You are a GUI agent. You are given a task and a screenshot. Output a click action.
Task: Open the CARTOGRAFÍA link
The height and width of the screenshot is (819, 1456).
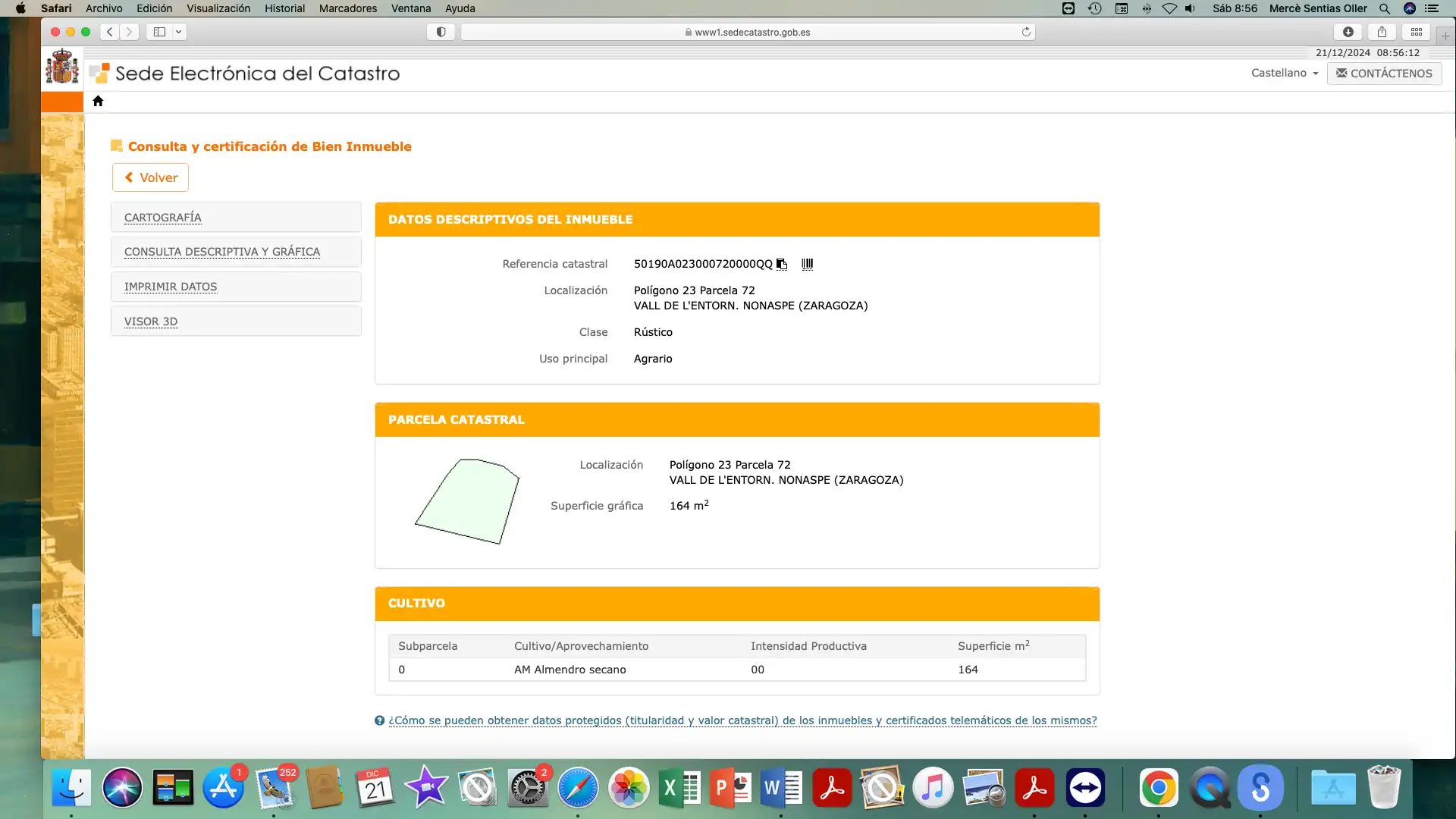point(163,218)
